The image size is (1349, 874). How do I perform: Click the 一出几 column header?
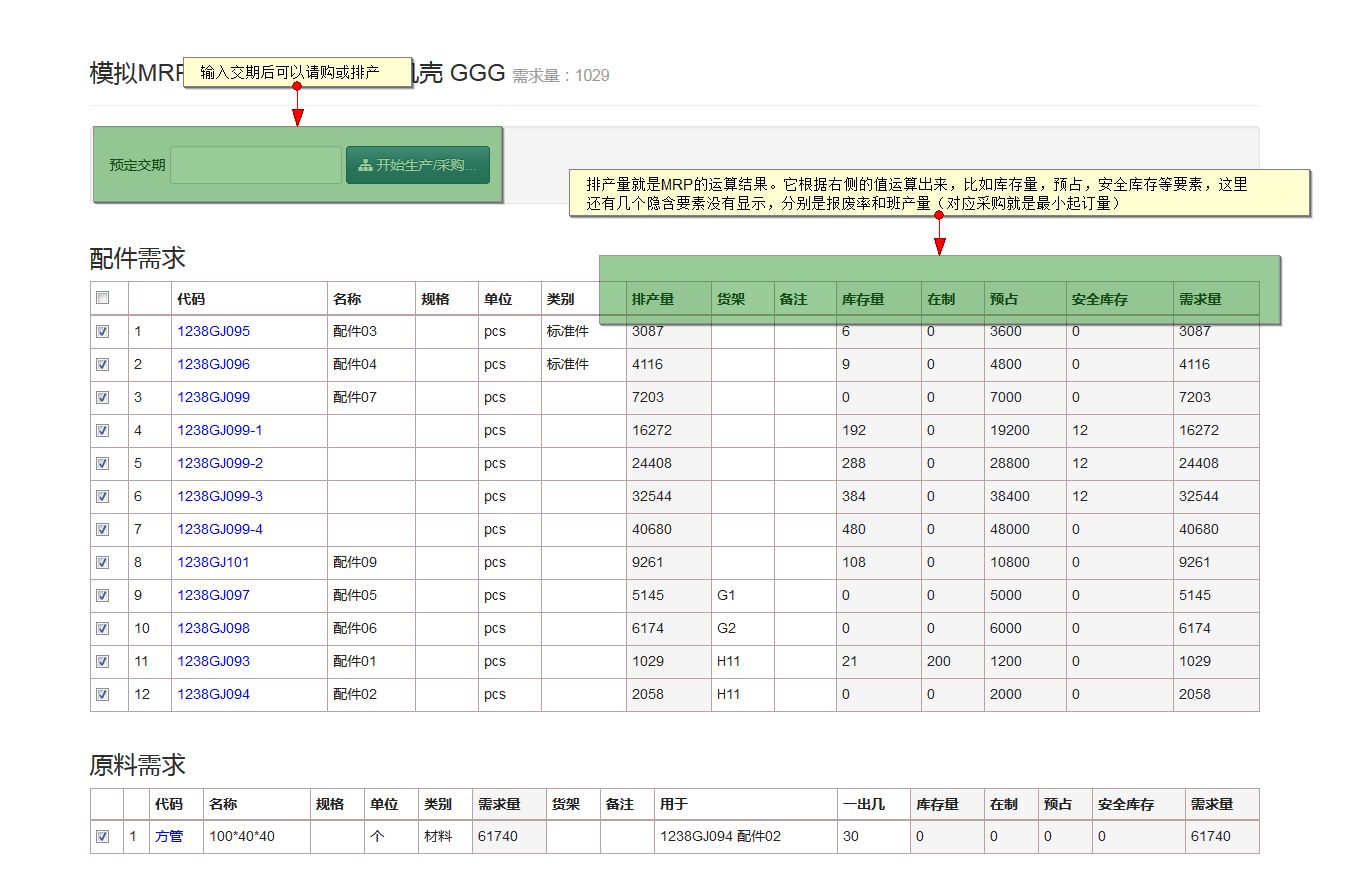pyautogui.click(x=863, y=804)
